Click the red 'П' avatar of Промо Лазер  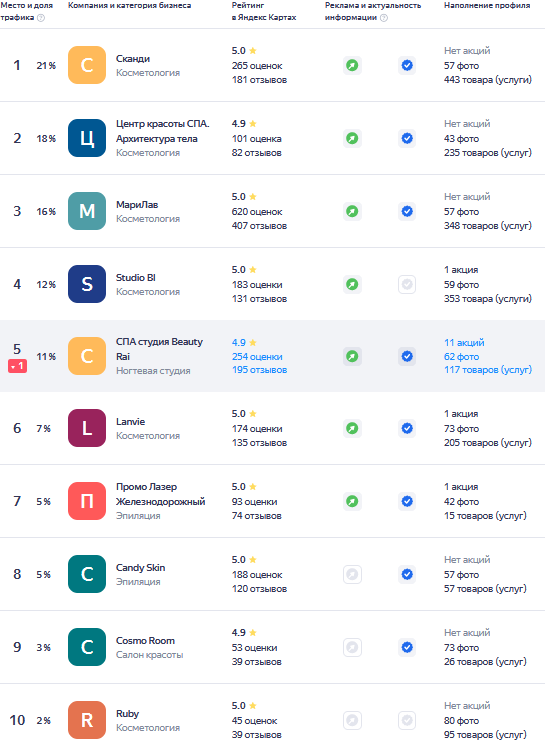point(87,501)
